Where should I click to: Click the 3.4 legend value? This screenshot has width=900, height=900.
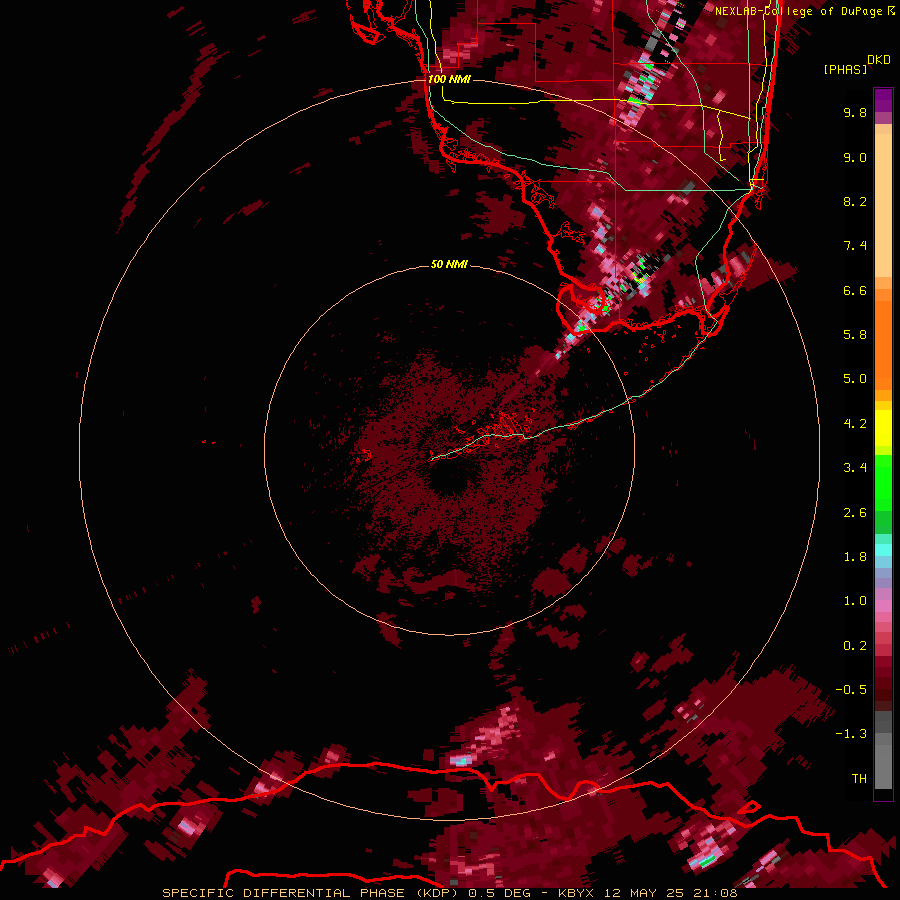[x=855, y=468]
